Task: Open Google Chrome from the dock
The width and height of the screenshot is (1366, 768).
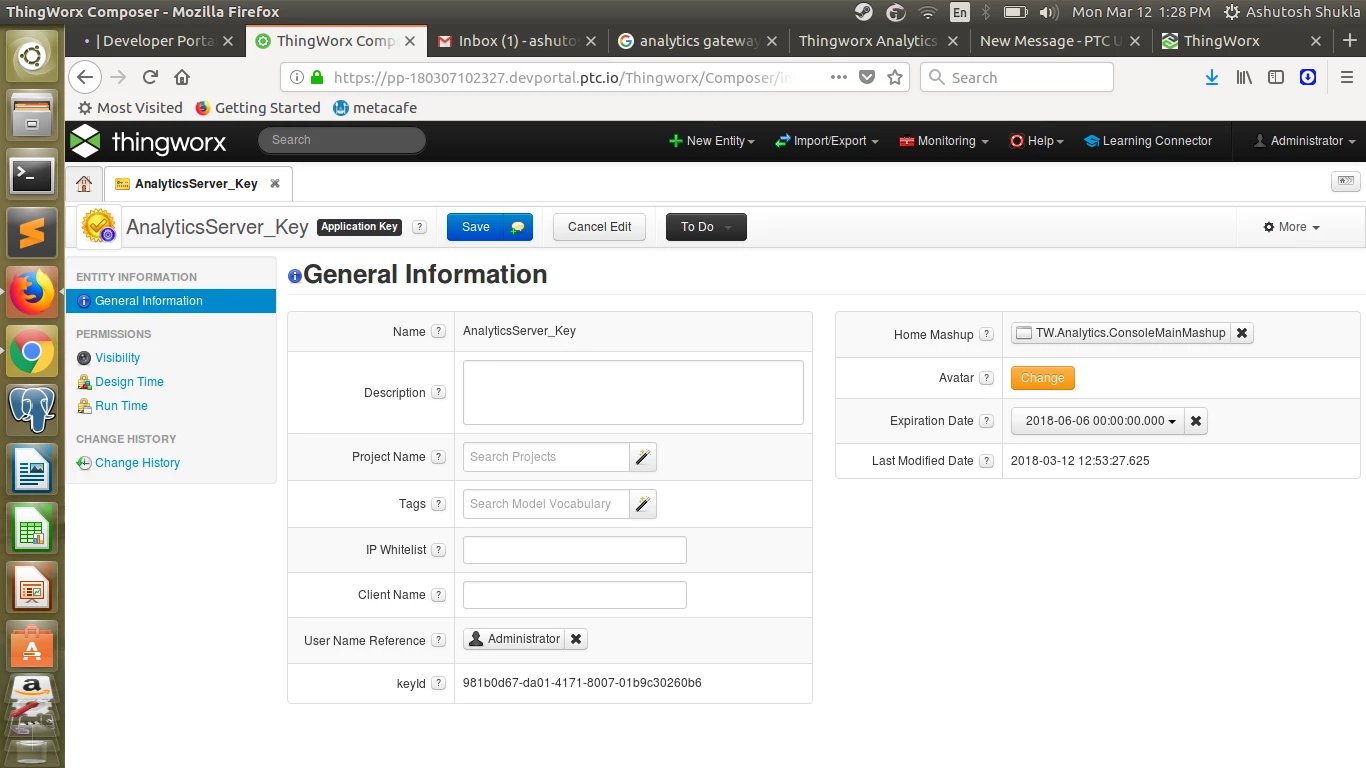Action: [32, 351]
